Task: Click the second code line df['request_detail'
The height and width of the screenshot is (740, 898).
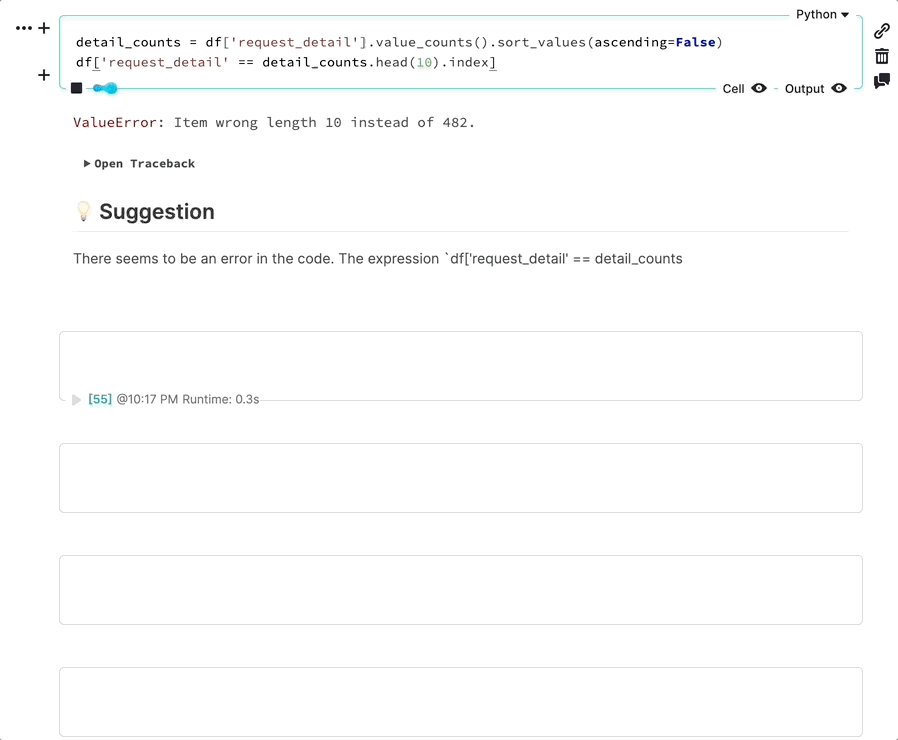Action: [286, 62]
